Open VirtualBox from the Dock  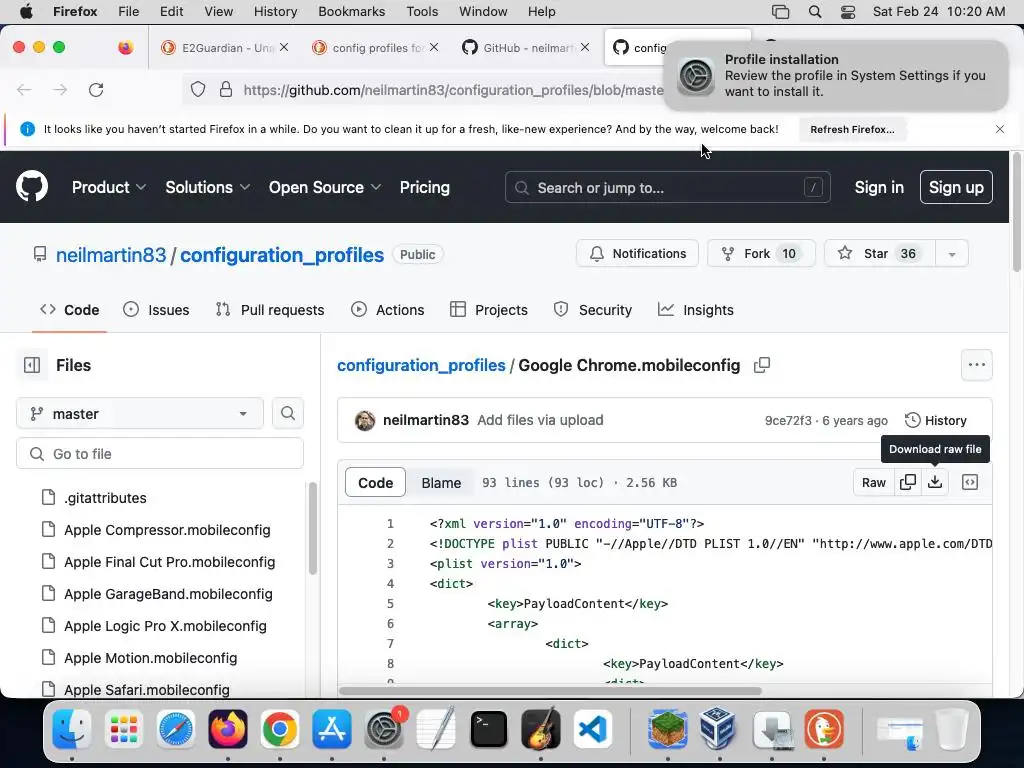[x=720, y=729]
